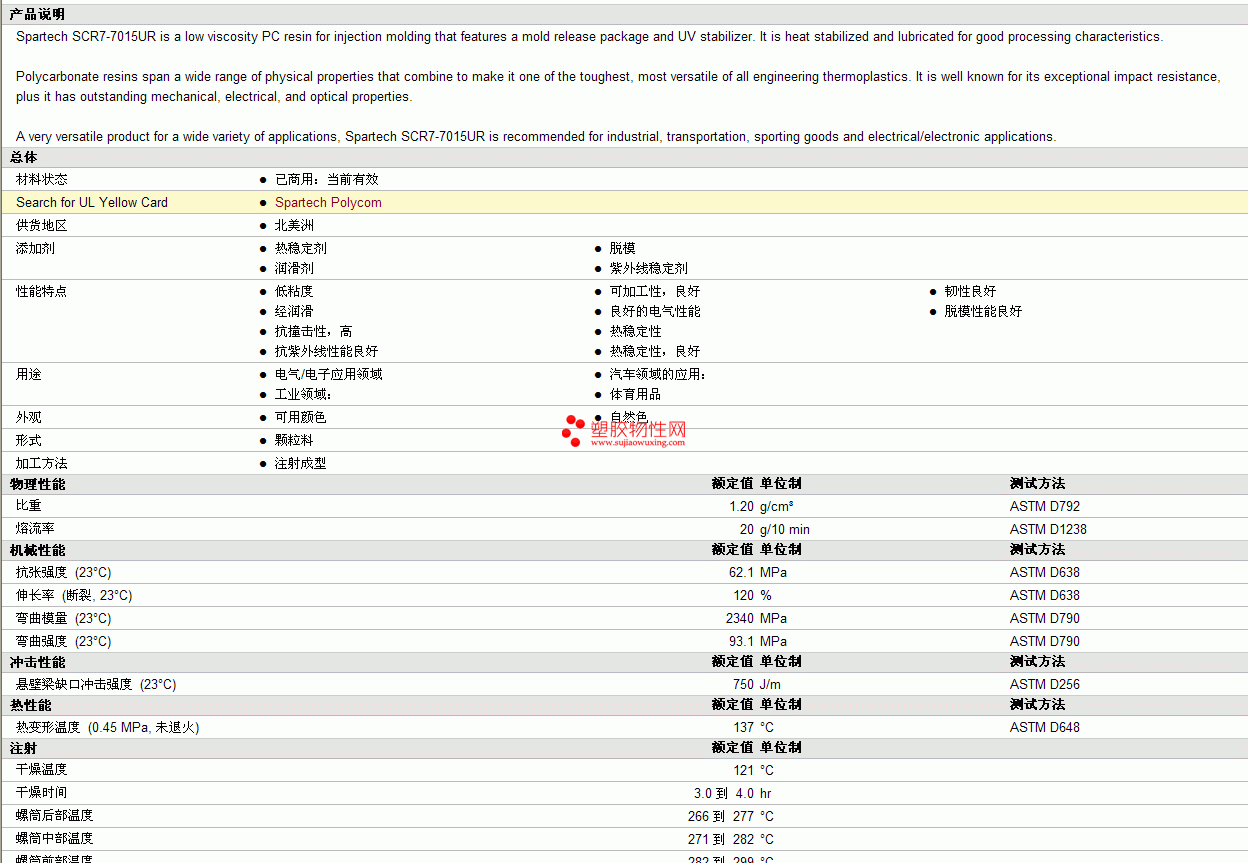Click 'Search for UL Yellow Card' label
Viewport: 1248px width, 863px height.
(x=92, y=202)
